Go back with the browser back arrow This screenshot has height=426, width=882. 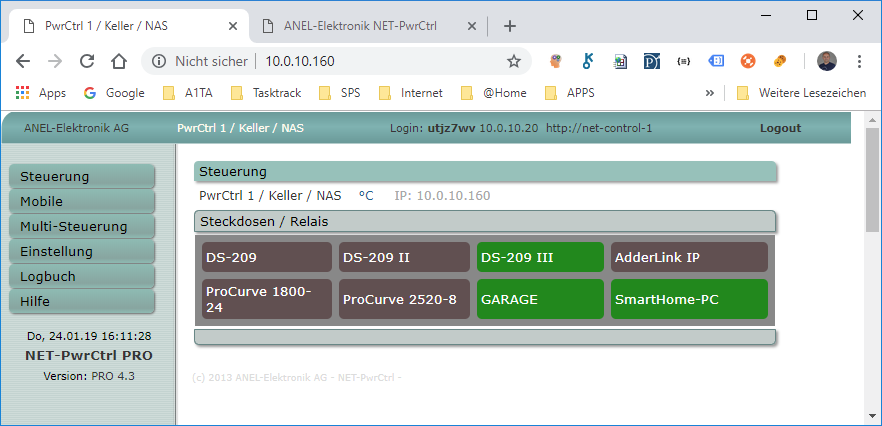[22, 61]
